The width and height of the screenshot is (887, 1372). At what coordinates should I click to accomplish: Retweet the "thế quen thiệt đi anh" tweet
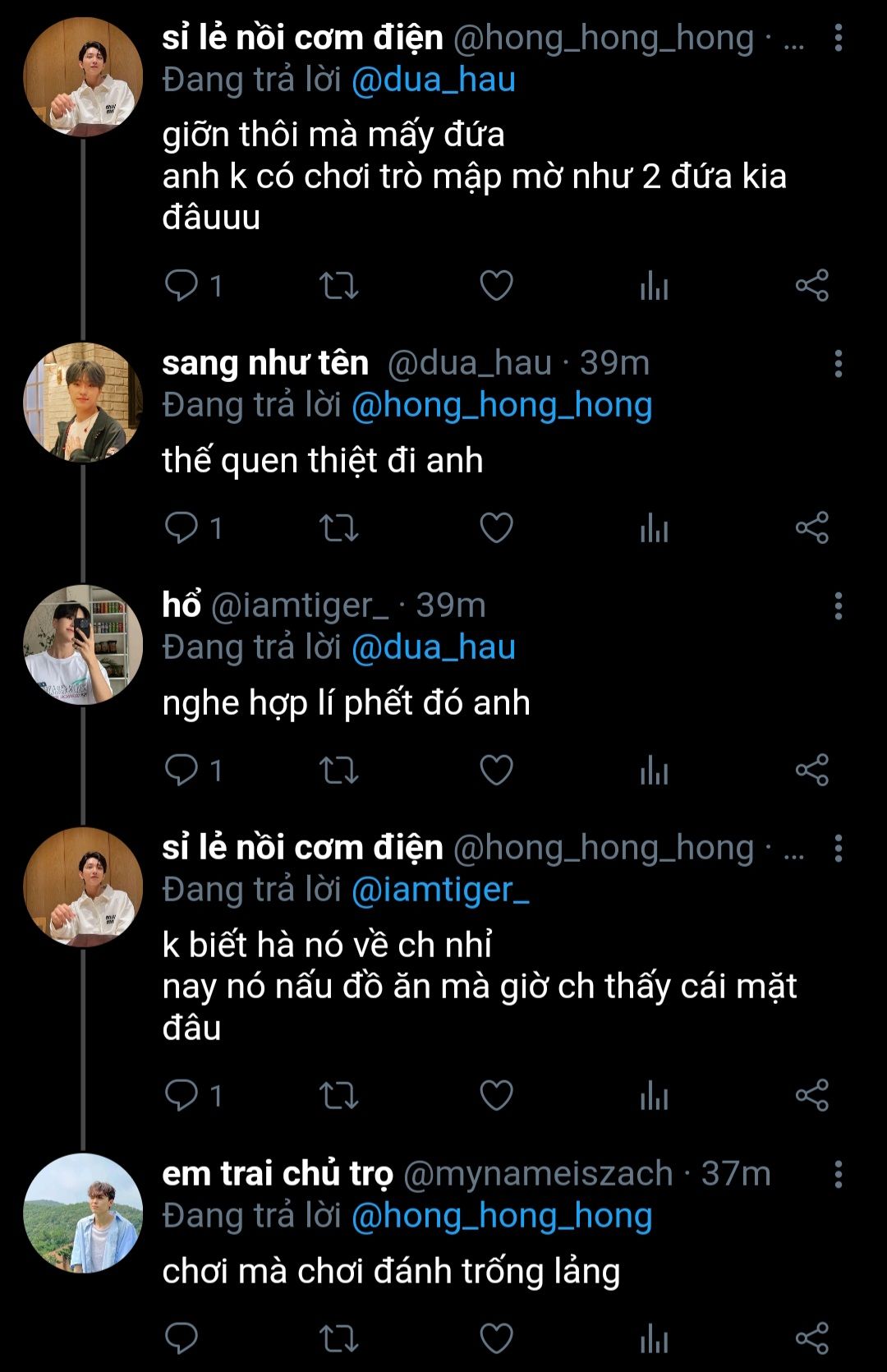338,527
